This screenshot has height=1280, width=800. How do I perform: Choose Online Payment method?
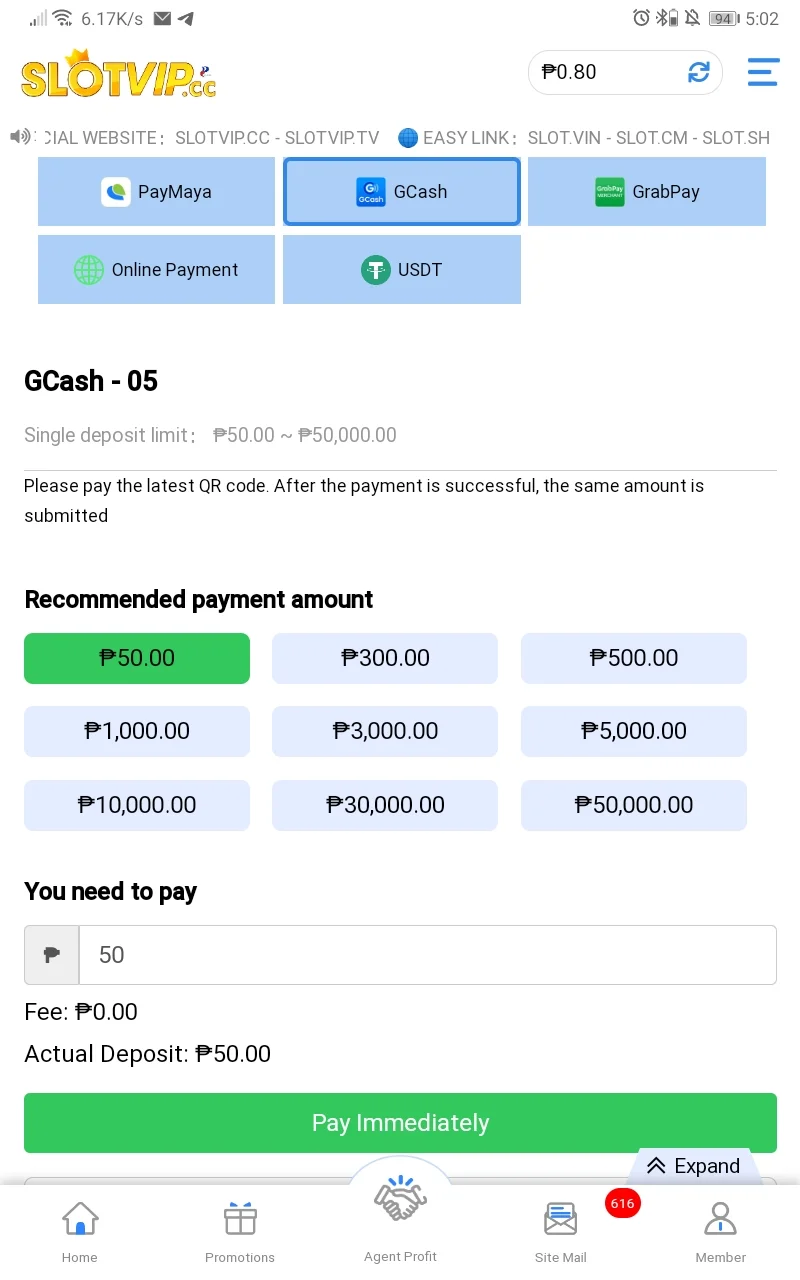[x=156, y=269]
